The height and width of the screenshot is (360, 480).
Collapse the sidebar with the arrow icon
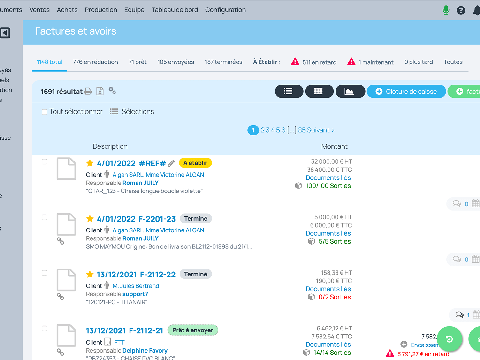point(5,33)
